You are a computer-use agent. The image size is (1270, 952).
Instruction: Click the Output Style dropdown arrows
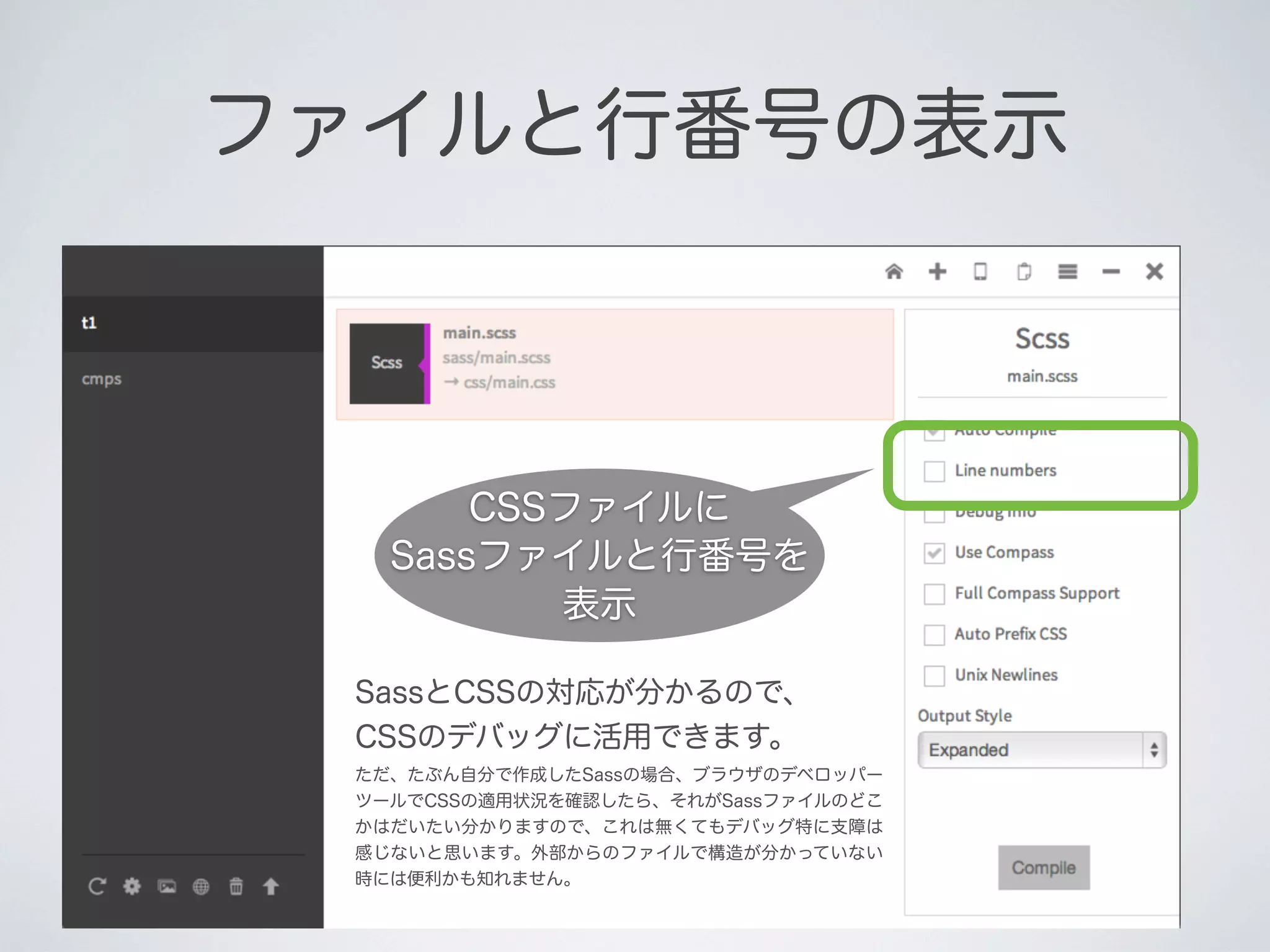(1154, 750)
